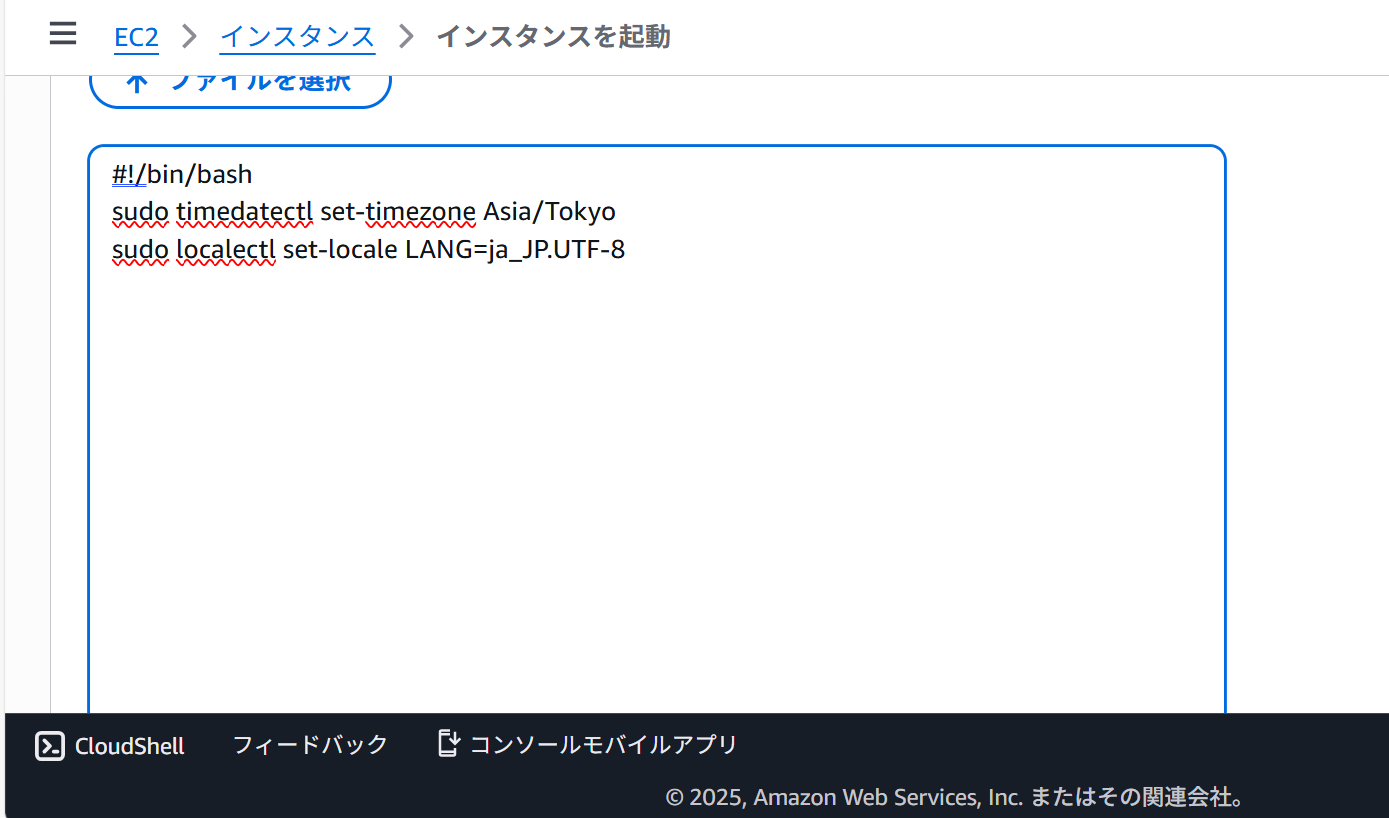Click the upload arrow in ファイルを選択 button
The height and width of the screenshot is (818, 1389).
pos(138,80)
